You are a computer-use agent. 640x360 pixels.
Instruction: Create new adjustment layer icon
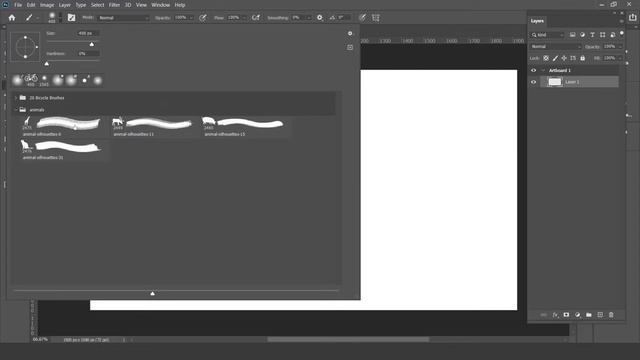578,315
